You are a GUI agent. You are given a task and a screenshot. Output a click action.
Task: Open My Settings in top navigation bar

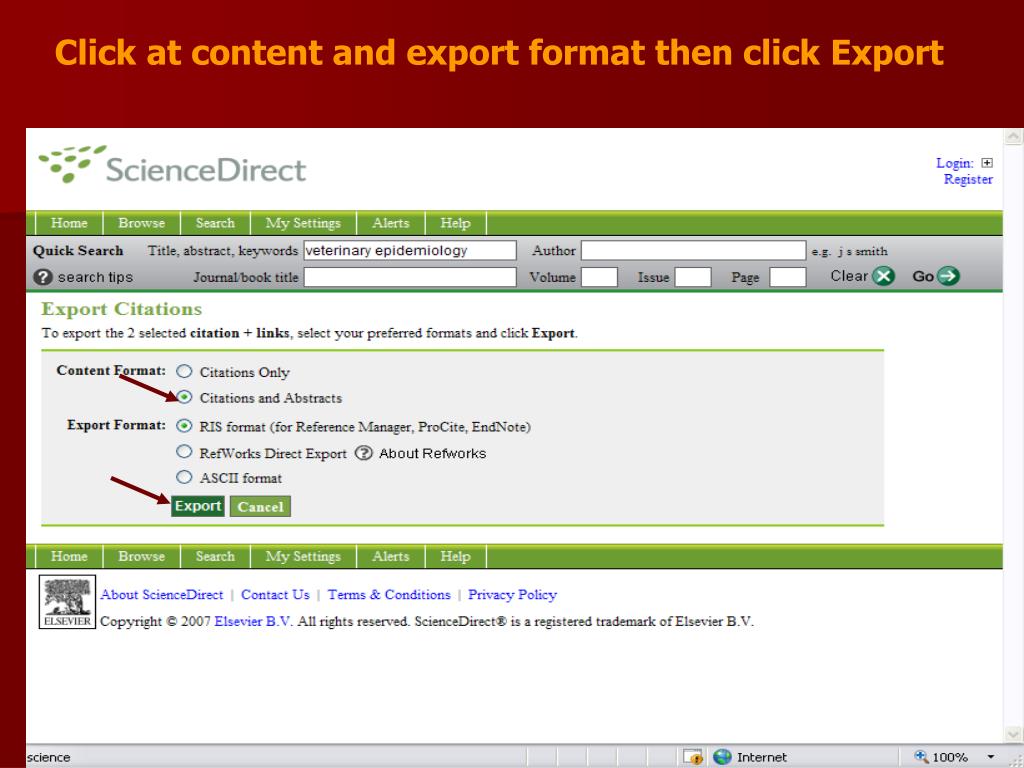[x=303, y=223]
